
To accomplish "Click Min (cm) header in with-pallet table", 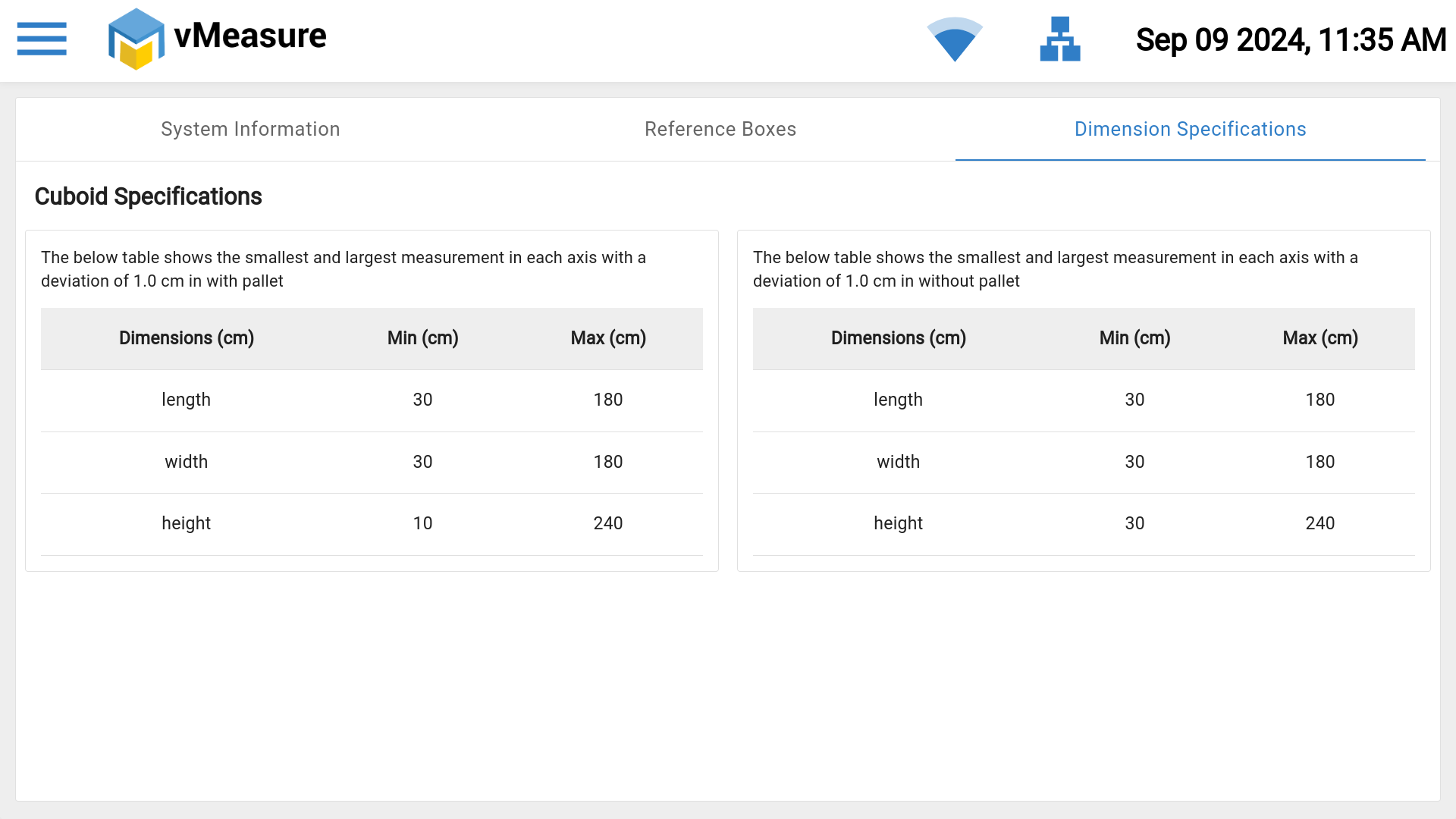I will click(x=422, y=338).
